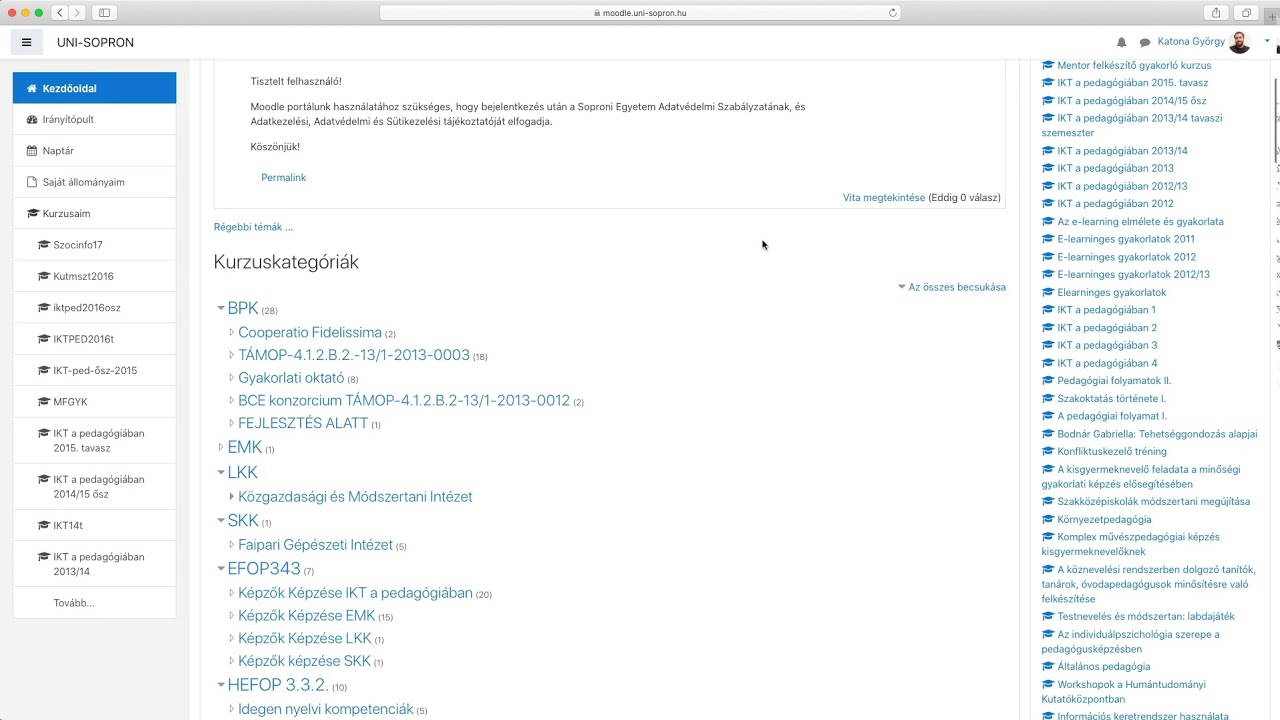Open Régebbi témák older topics
The height and width of the screenshot is (720, 1280).
tap(253, 227)
